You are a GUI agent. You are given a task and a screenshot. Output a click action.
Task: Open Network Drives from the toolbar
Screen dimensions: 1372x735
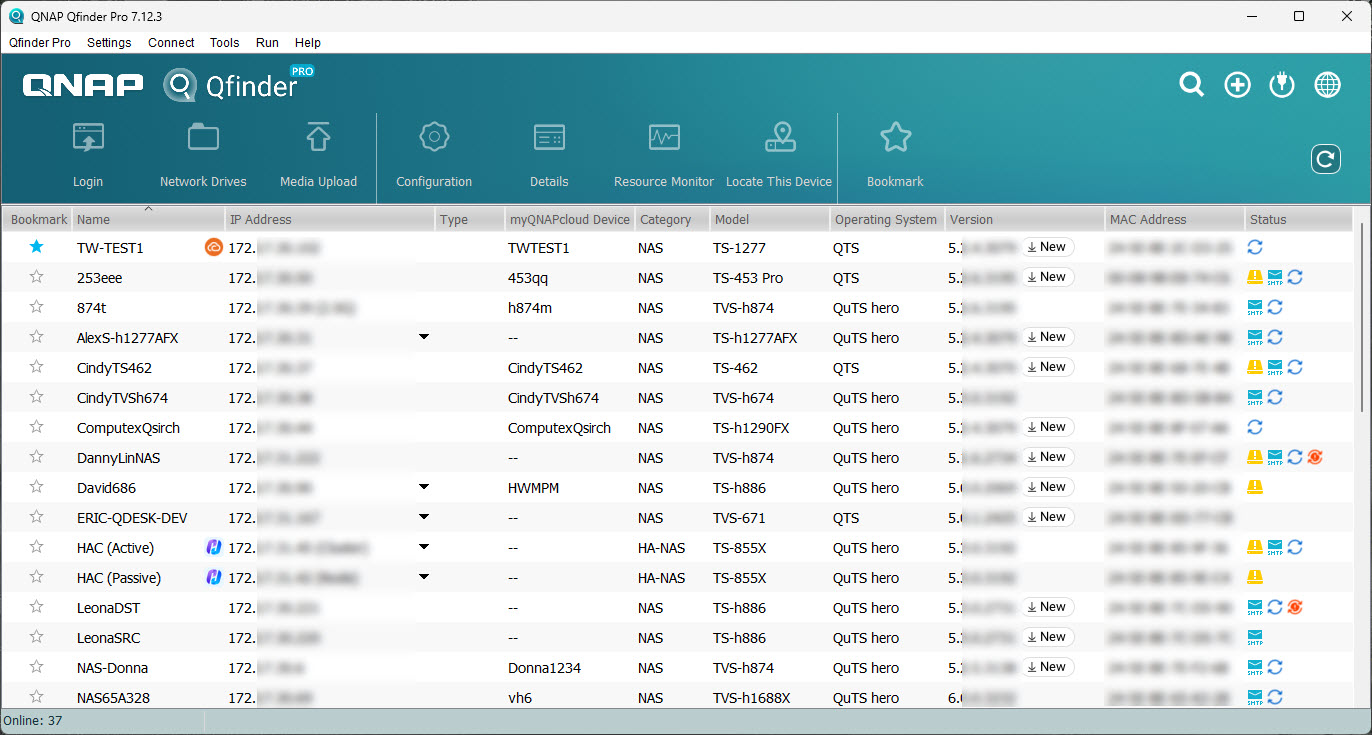point(203,138)
